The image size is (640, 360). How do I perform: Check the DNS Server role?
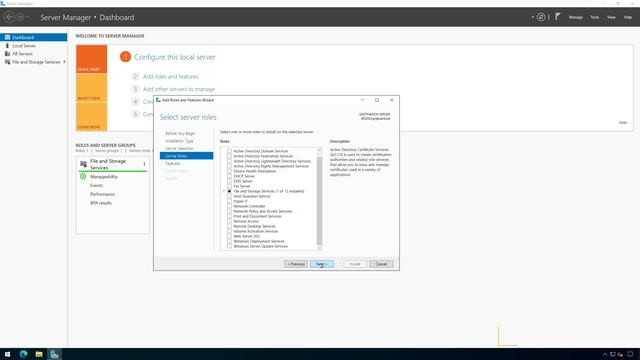[229, 181]
